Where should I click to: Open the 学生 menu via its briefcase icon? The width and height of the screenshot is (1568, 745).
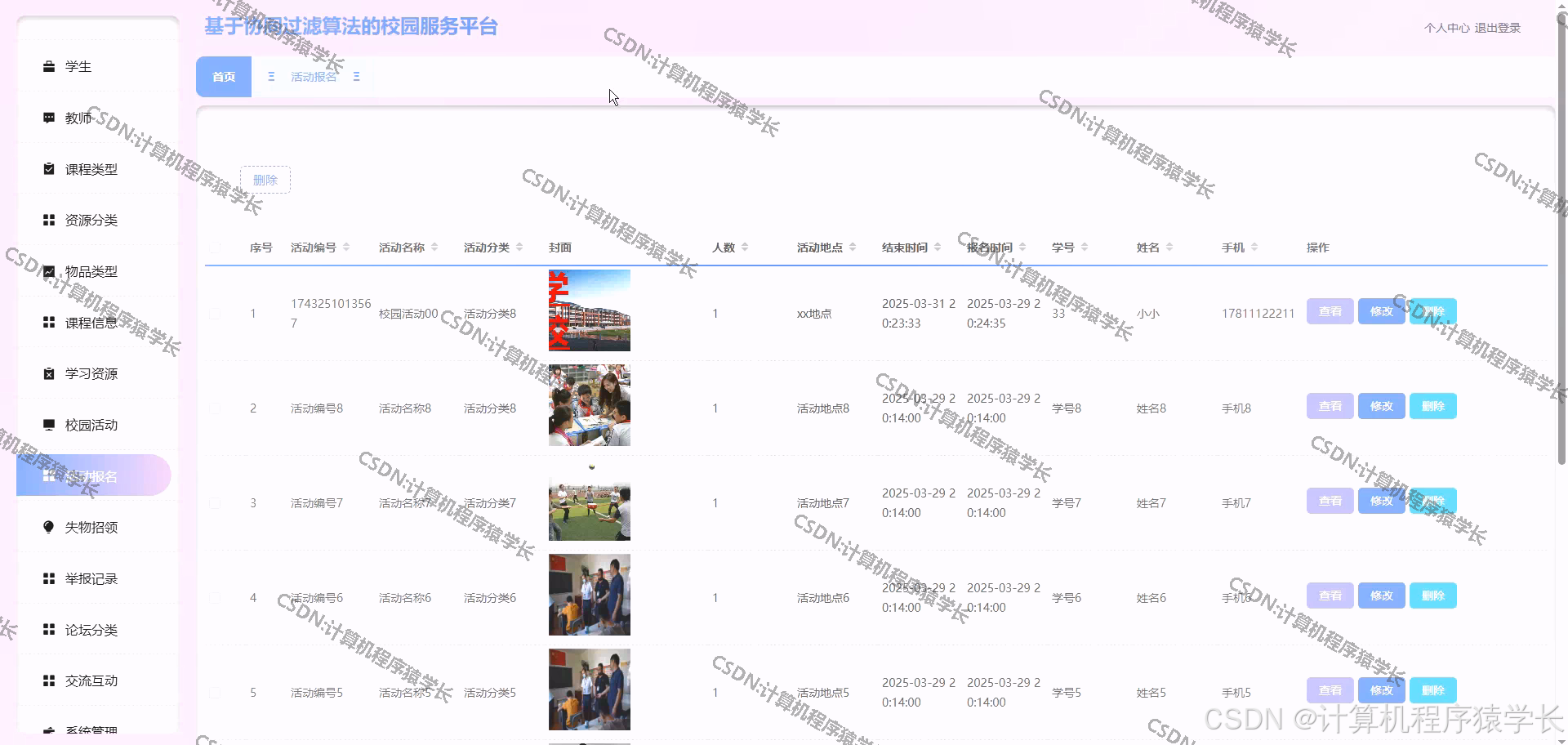[x=49, y=66]
